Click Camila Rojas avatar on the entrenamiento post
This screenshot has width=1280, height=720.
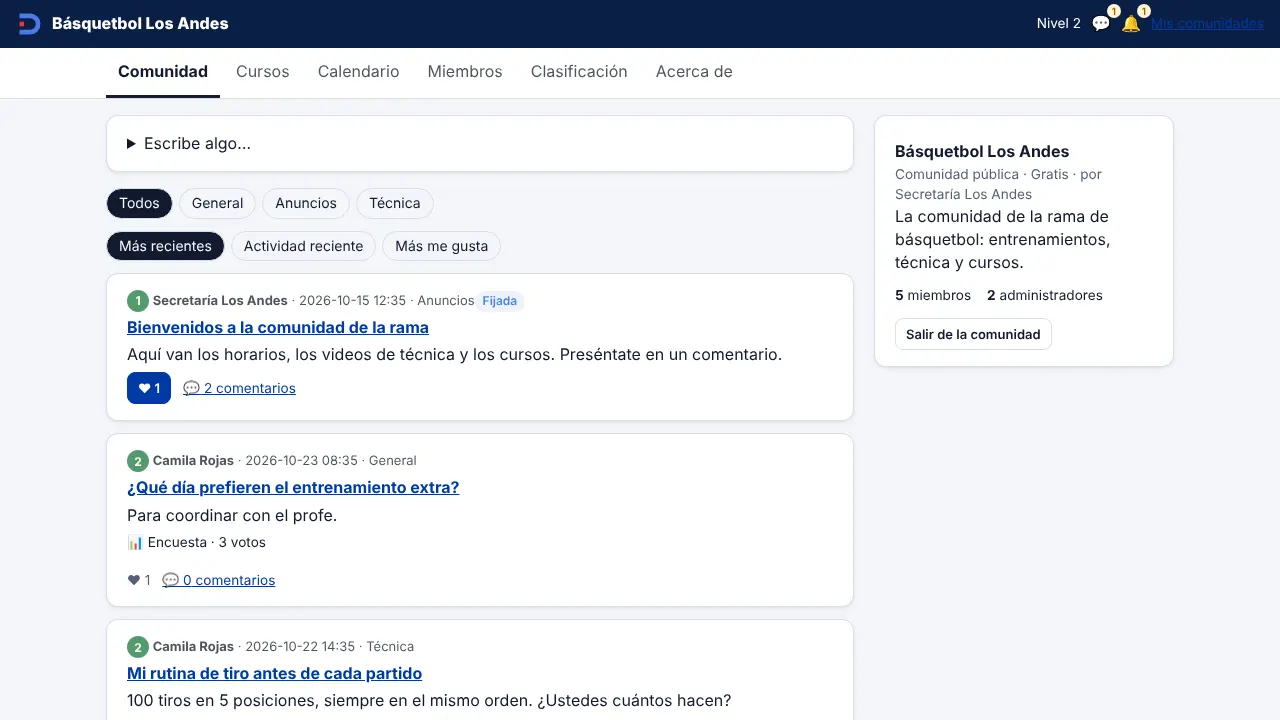tap(138, 461)
